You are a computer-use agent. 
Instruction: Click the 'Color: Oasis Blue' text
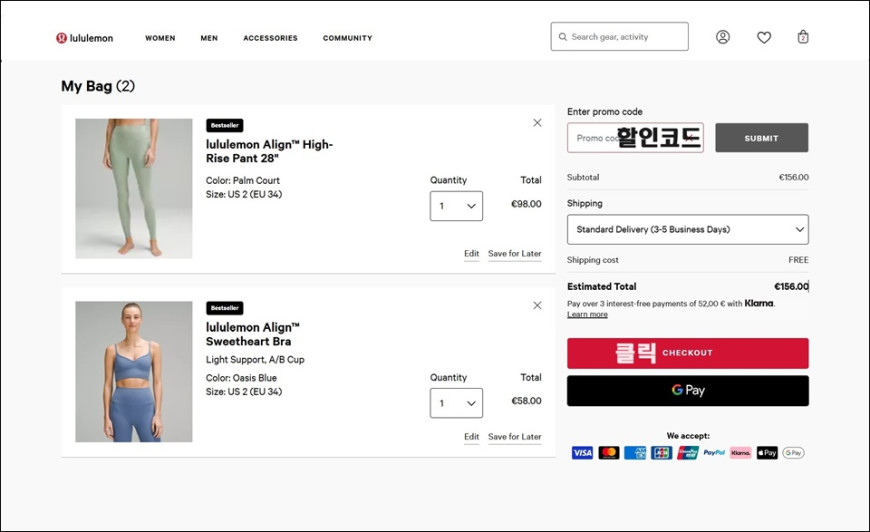click(241, 378)
